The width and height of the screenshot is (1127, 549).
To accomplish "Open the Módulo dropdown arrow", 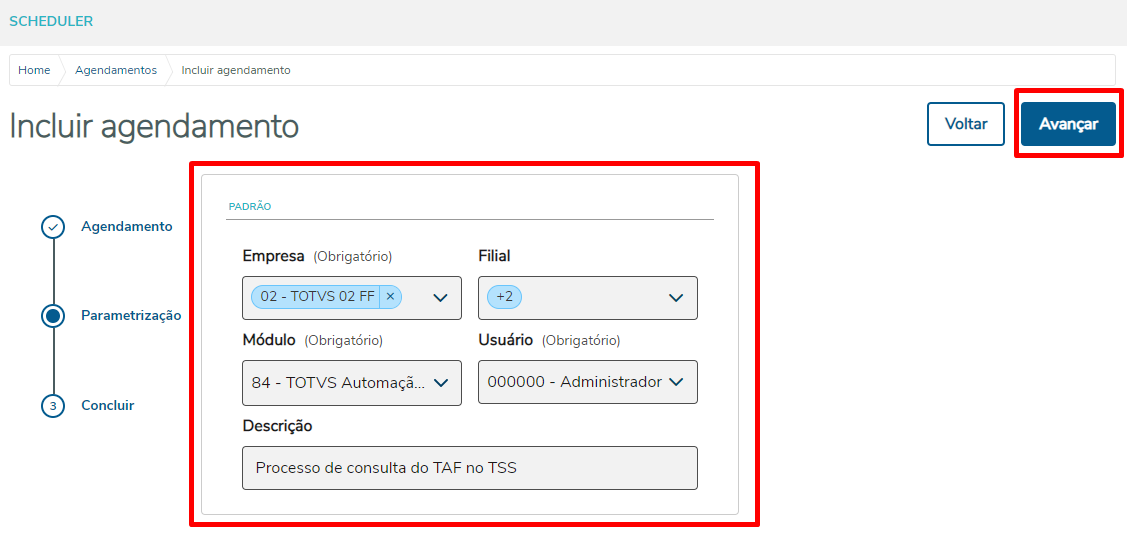I will (x=441, y=382).
